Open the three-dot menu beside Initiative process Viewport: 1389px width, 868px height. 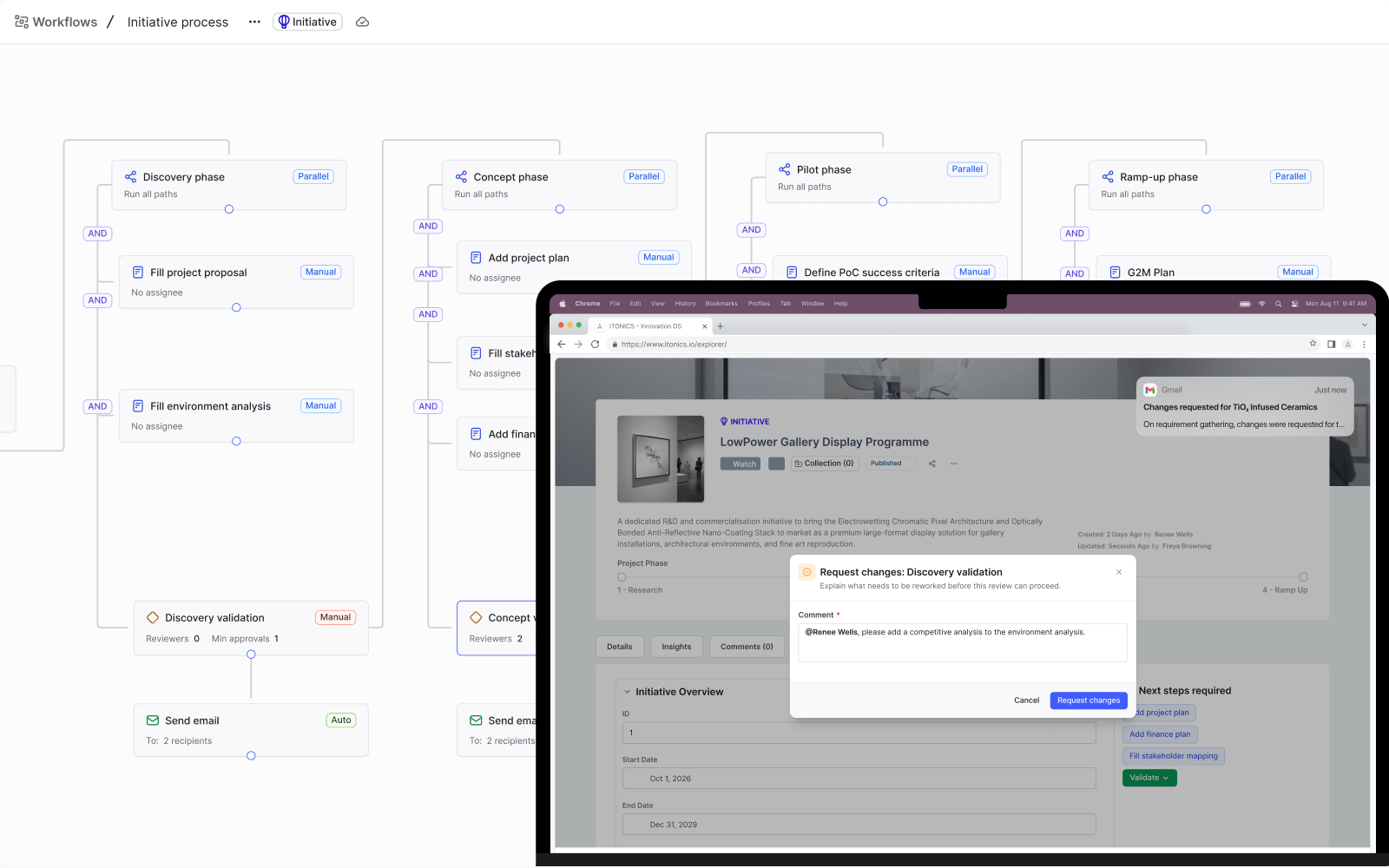click(254, 22)
